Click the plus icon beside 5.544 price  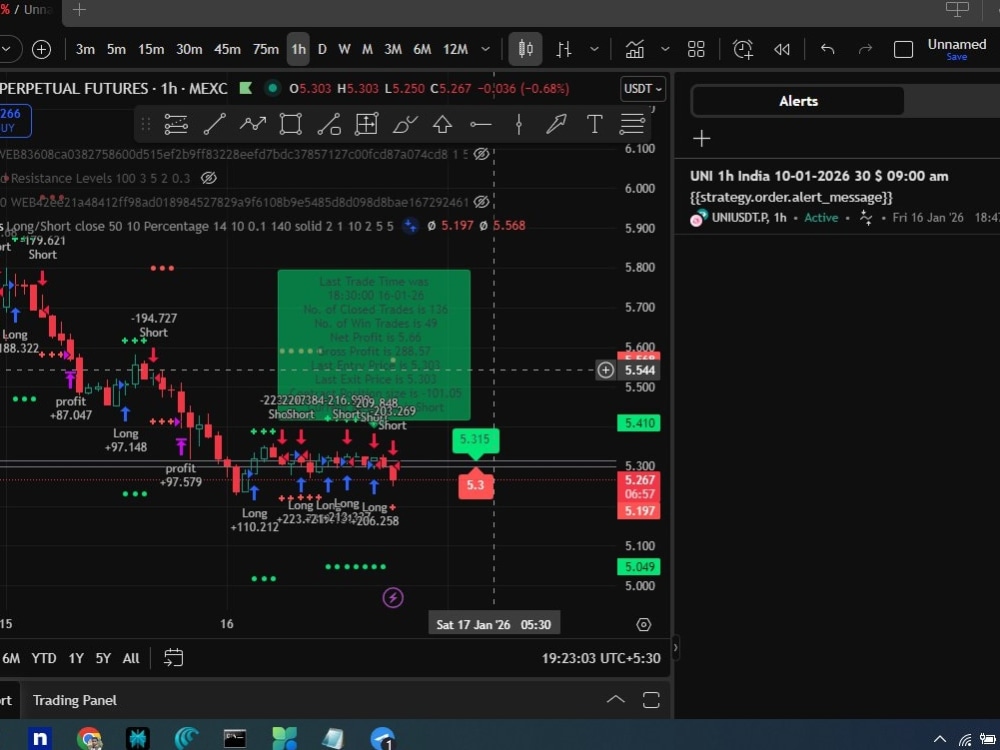[x=605, y=370]
